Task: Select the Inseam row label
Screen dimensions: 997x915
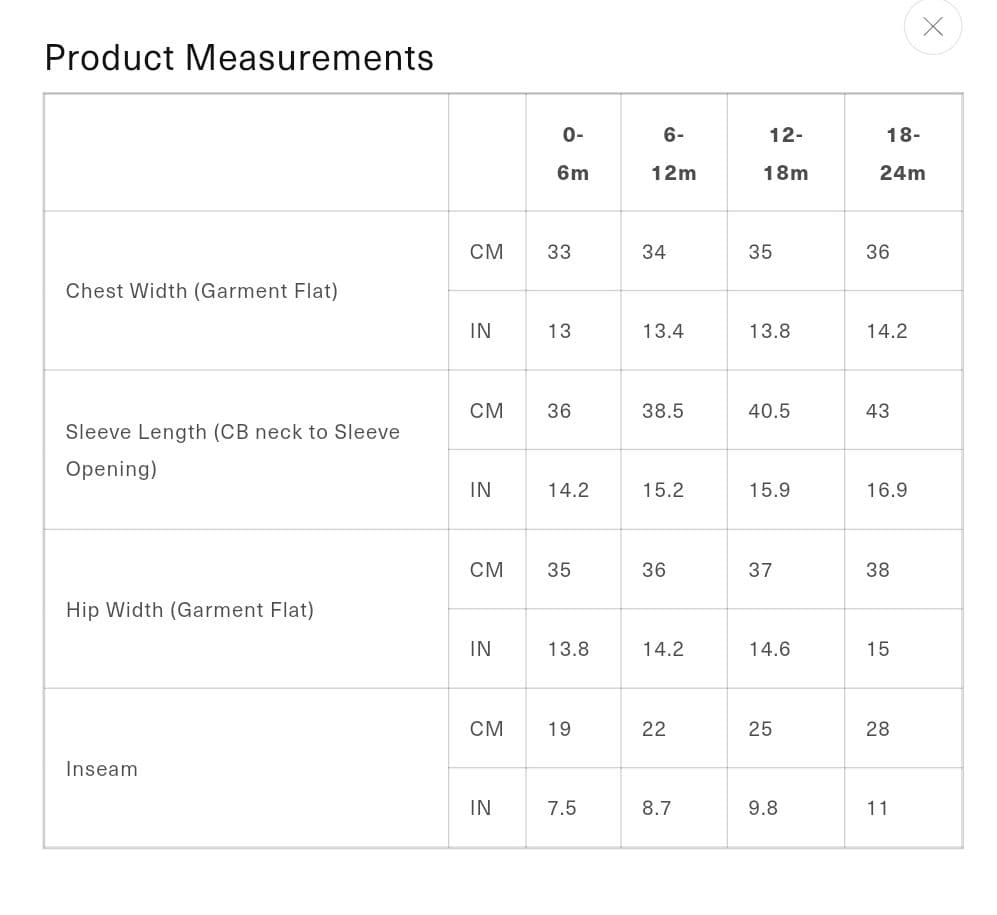Action: tap(102, 769)
